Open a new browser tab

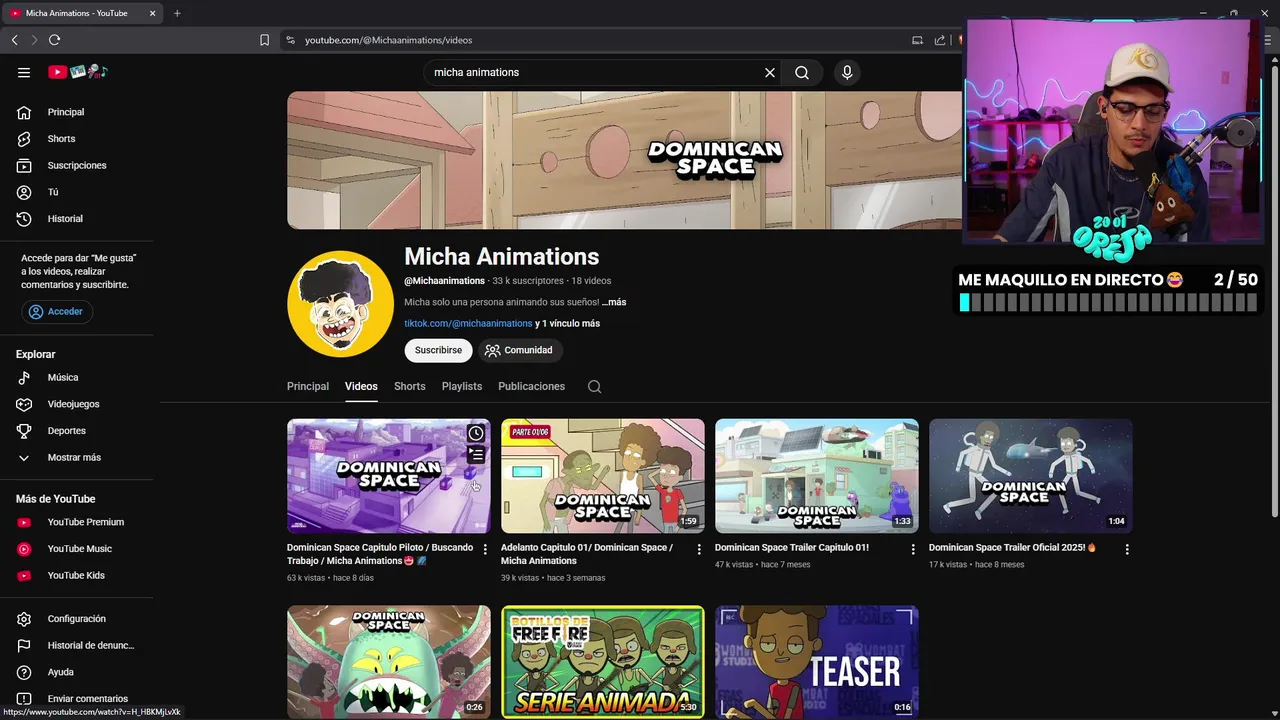click(x=177, y=13)
